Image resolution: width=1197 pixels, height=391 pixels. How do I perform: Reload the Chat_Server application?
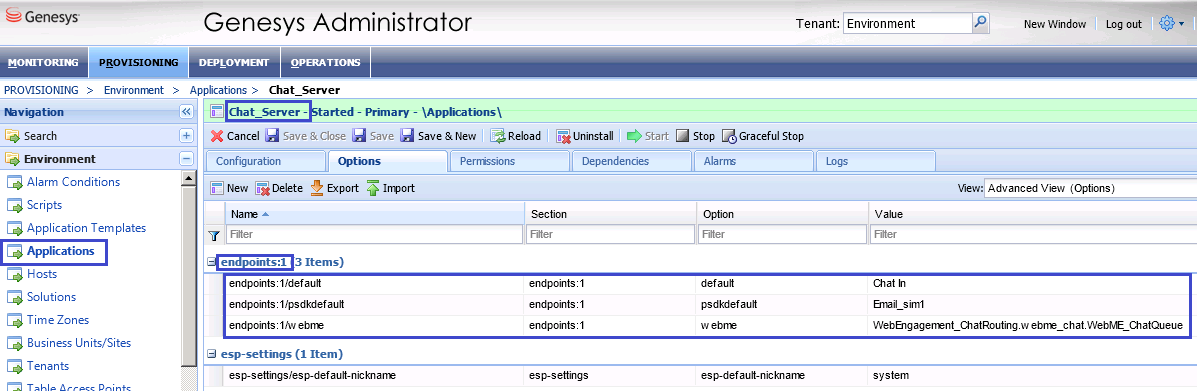(515, 136)
